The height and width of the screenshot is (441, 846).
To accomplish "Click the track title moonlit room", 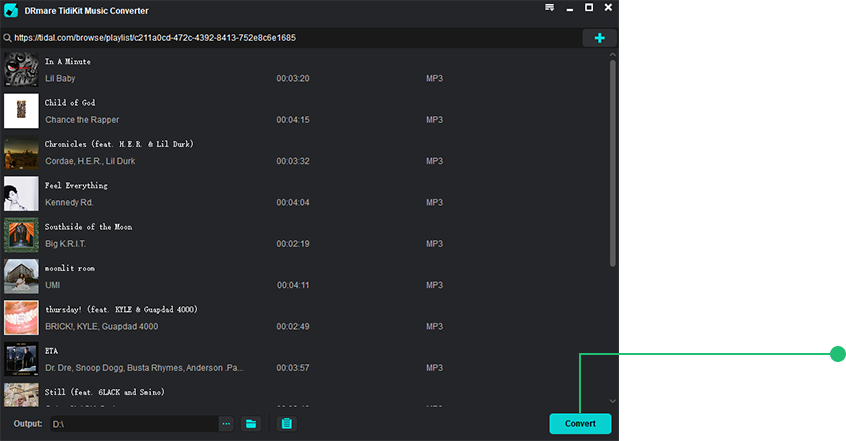I will tap(70, 268).
